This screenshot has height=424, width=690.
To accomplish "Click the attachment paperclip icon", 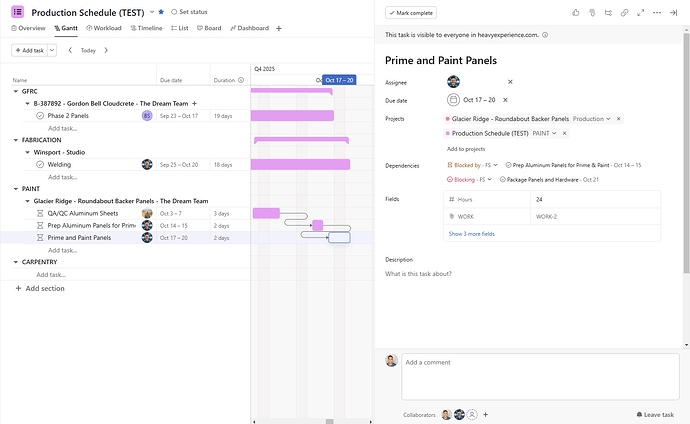I will coord(592,13).
